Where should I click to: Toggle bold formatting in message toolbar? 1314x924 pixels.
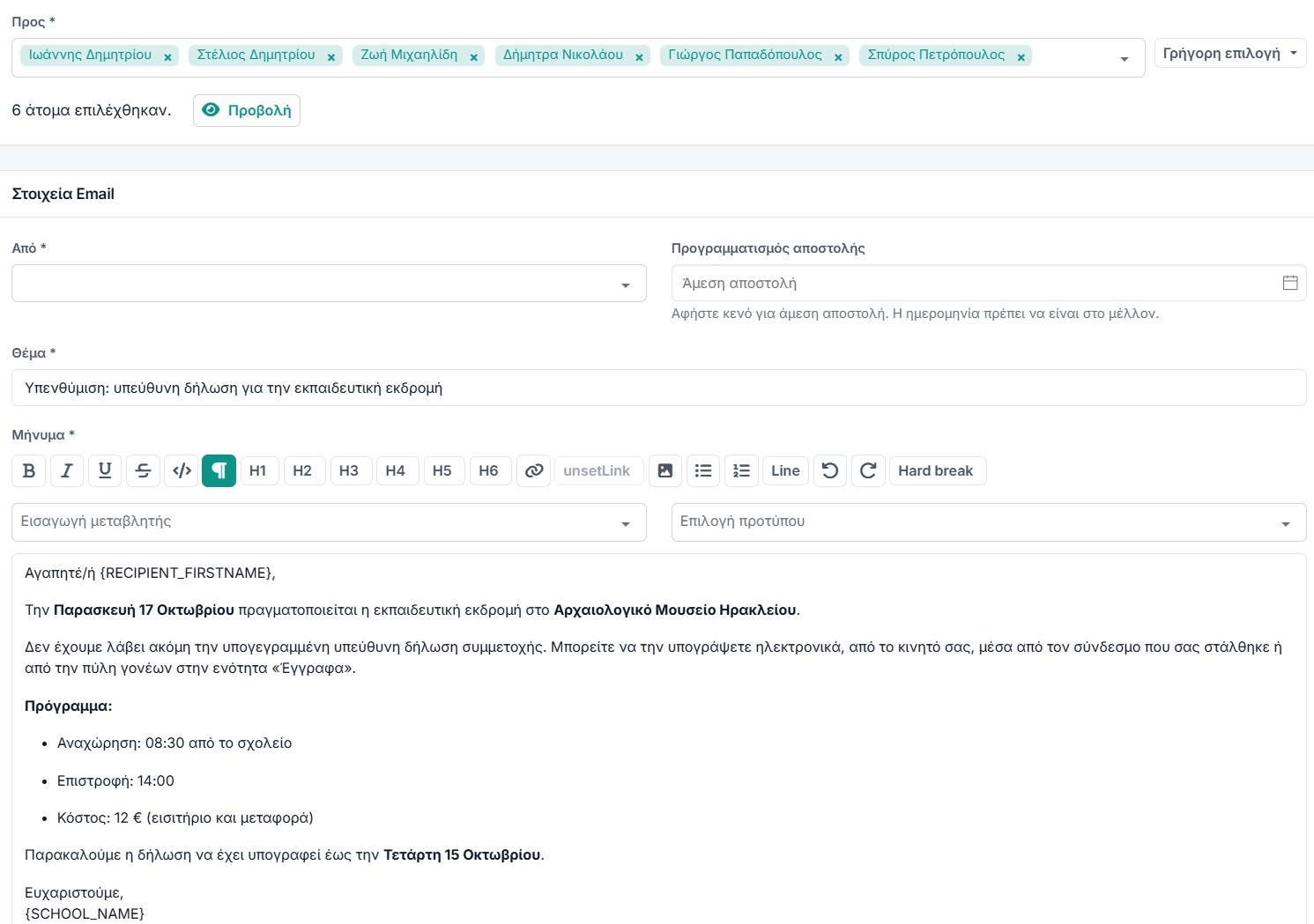point(28,471)
